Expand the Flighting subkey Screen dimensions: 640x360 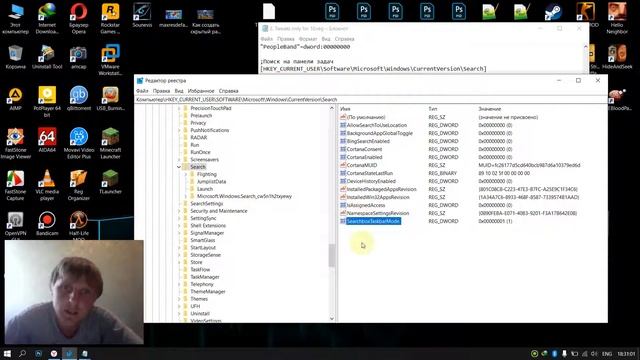coord(186,174)
